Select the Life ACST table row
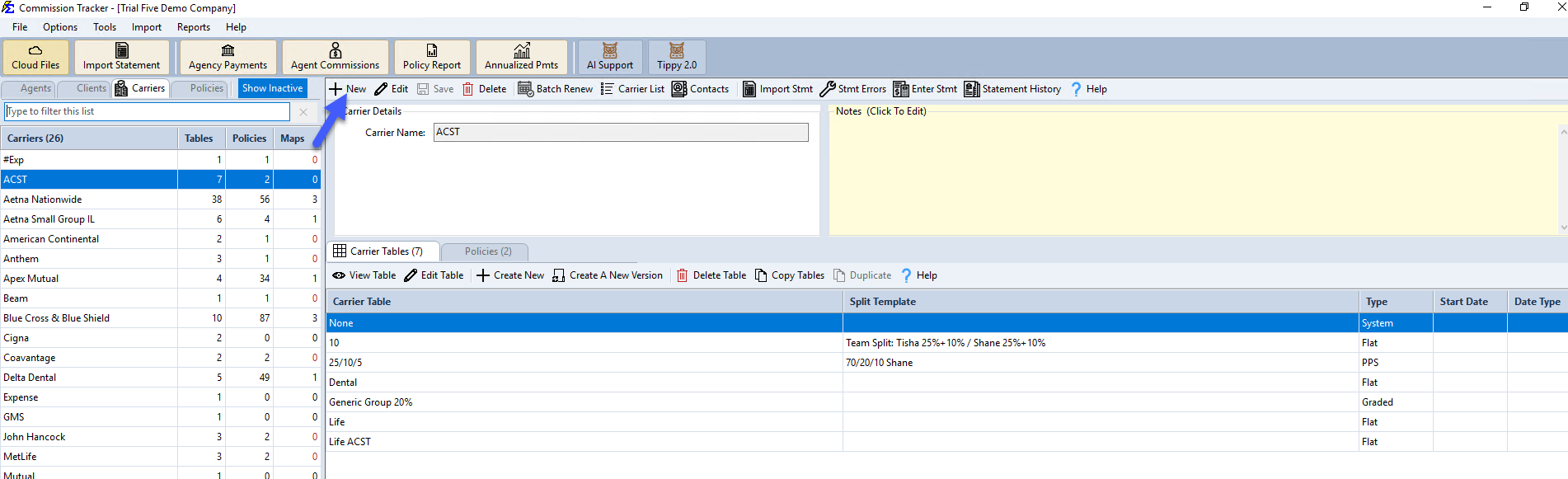Screen dimensions: 1568x479 pyautogui.click(x=946, y=442)
